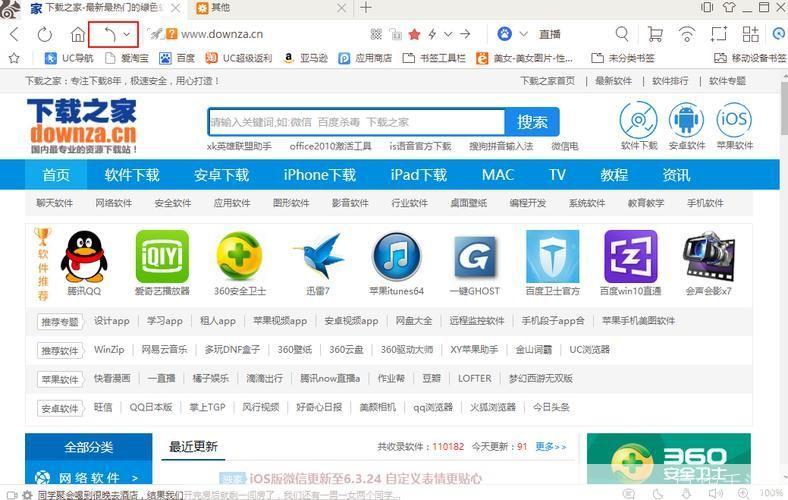Open the extensions grid toolbar icon
Viewport: 788px width, 500px height.
tap(750, 34)
